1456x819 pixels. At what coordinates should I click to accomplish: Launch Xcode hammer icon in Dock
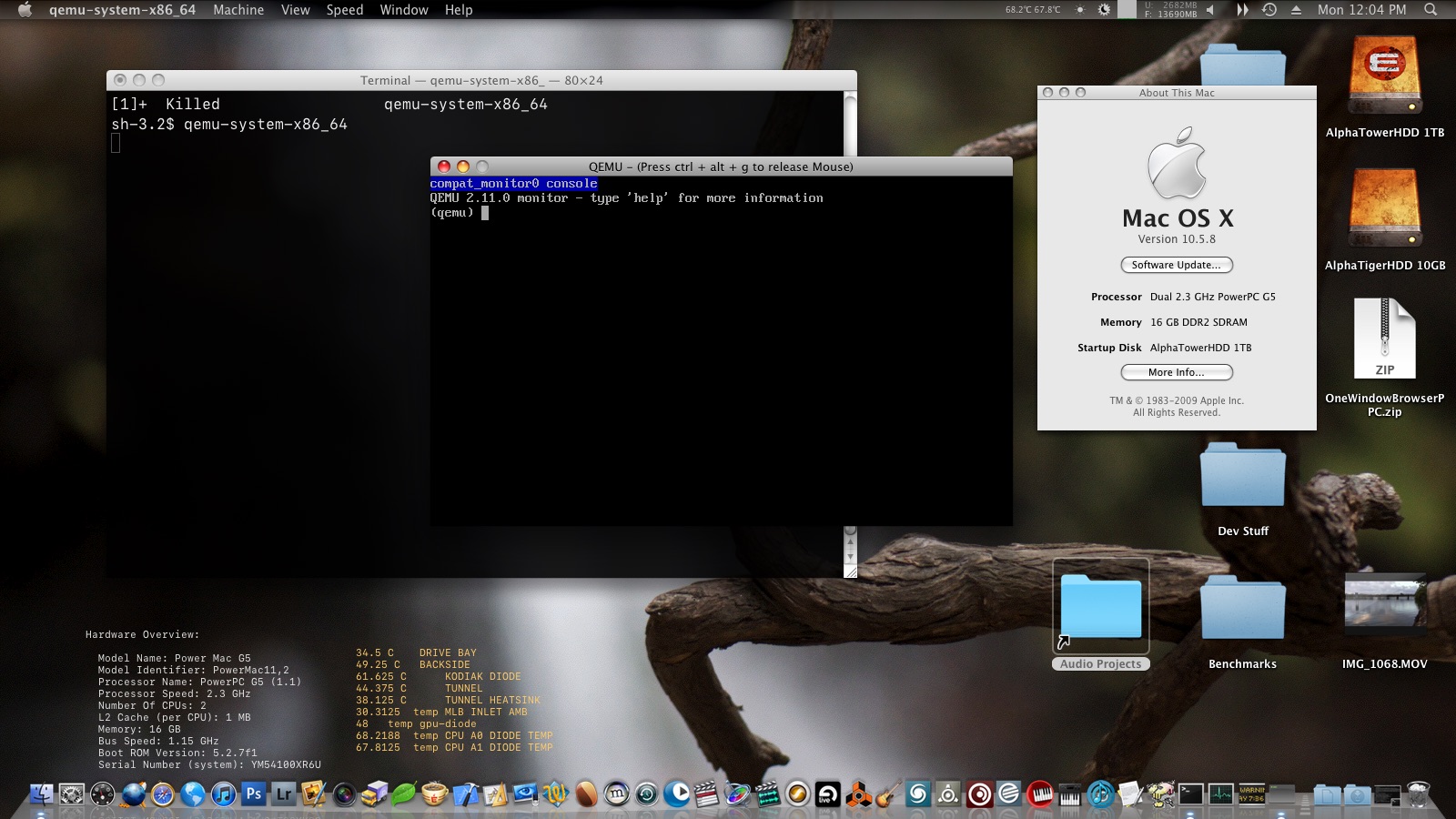(x=465, y=794)
